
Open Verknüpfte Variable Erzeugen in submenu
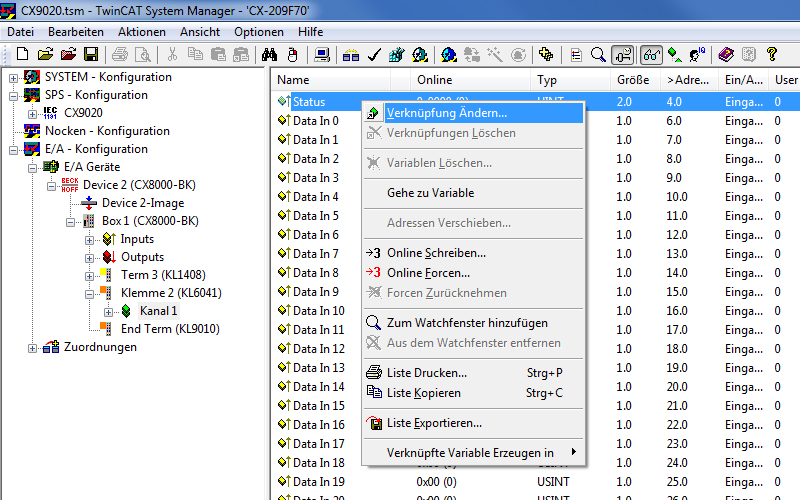(473, 453)
